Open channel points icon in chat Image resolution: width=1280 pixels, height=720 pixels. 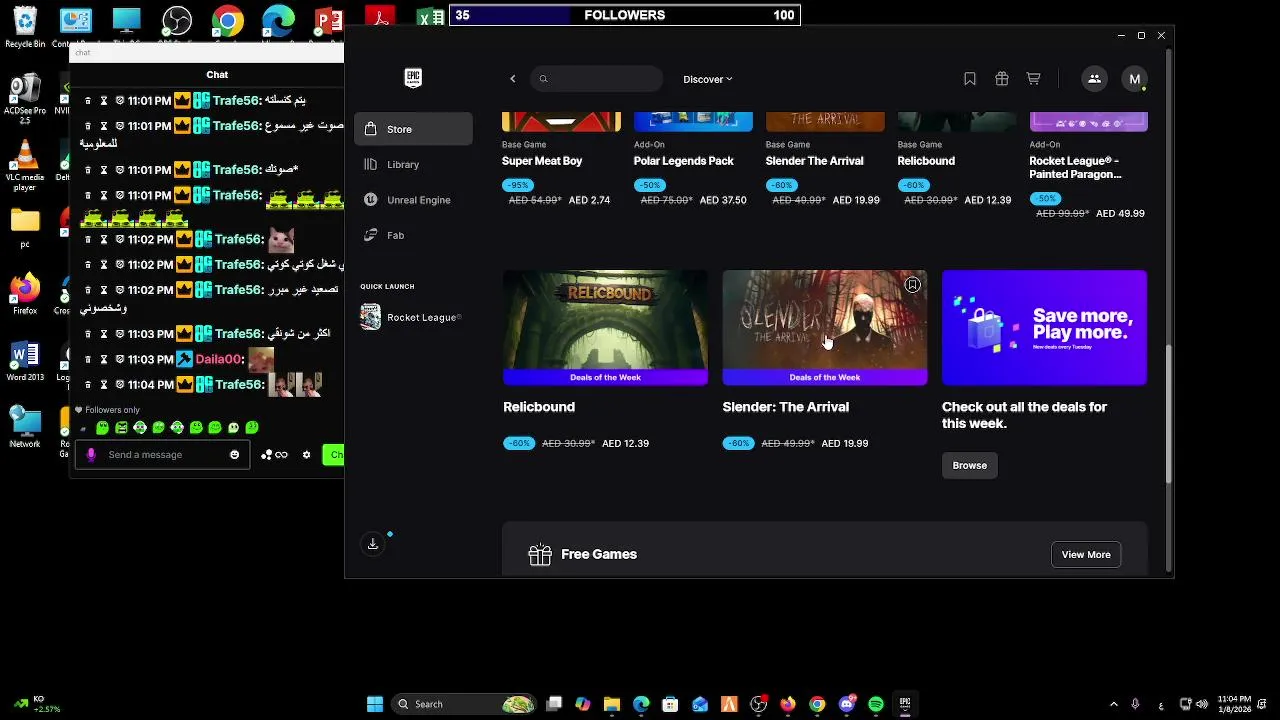pyautogui.click(x=274, y=455)
